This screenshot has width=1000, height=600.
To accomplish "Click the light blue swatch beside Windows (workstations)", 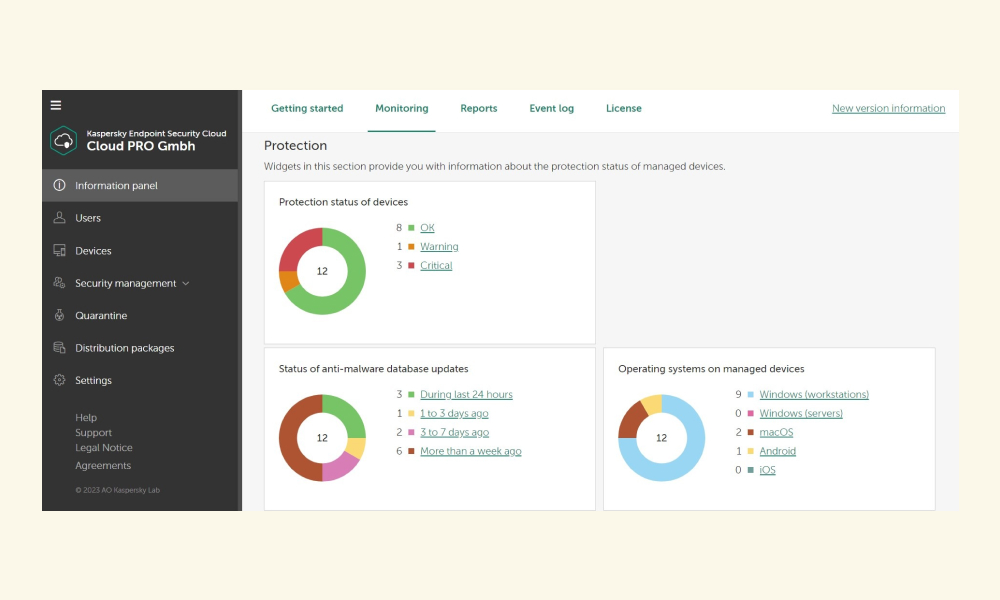I will (751, 395).
